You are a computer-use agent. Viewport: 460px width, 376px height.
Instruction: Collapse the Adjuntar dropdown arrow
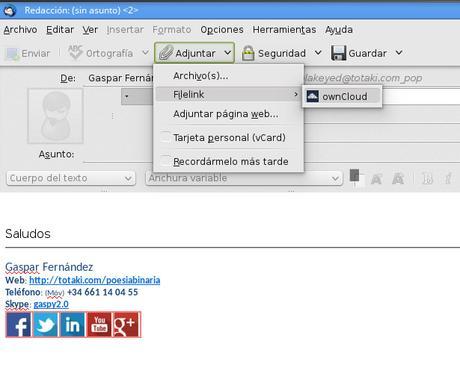click(228, 53)
